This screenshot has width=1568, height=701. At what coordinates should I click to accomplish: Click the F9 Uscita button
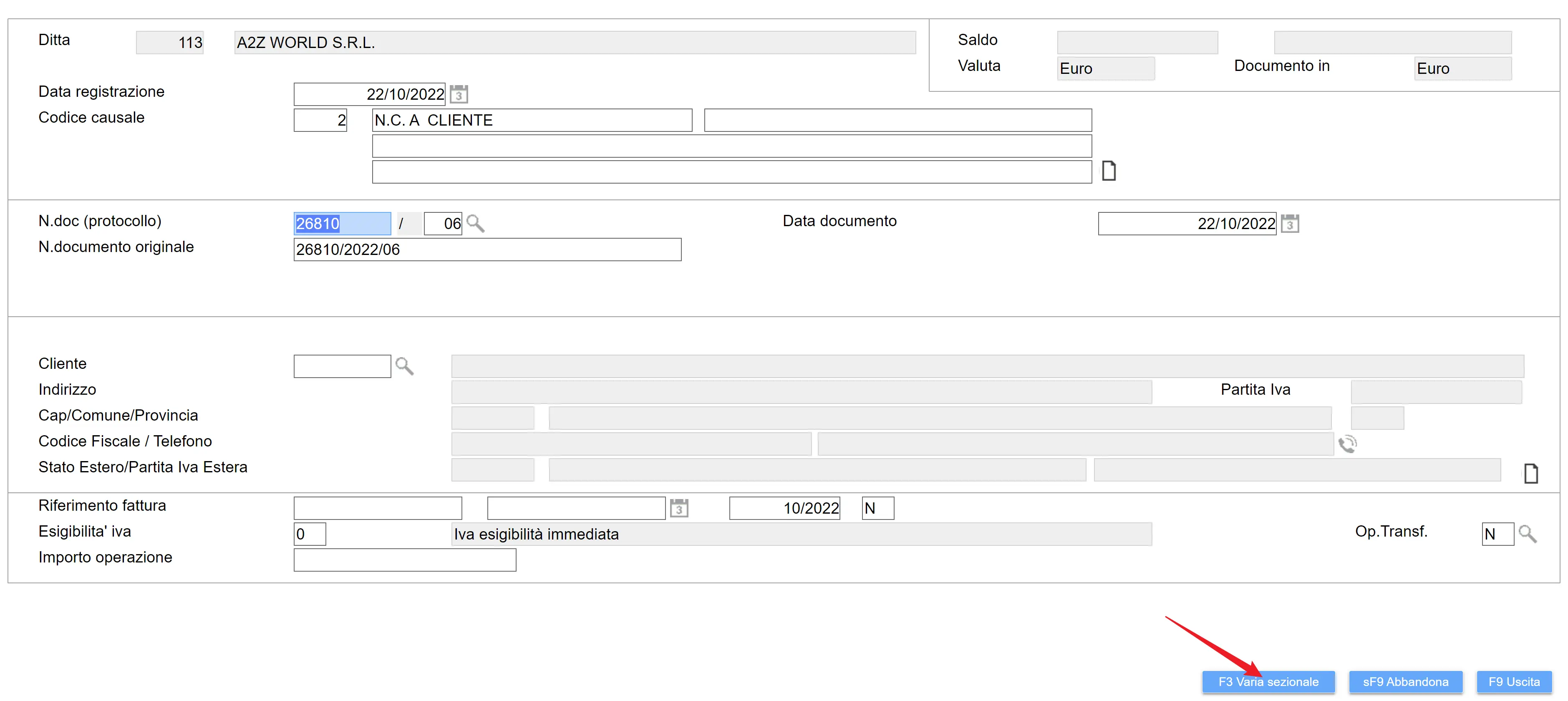1514,681
